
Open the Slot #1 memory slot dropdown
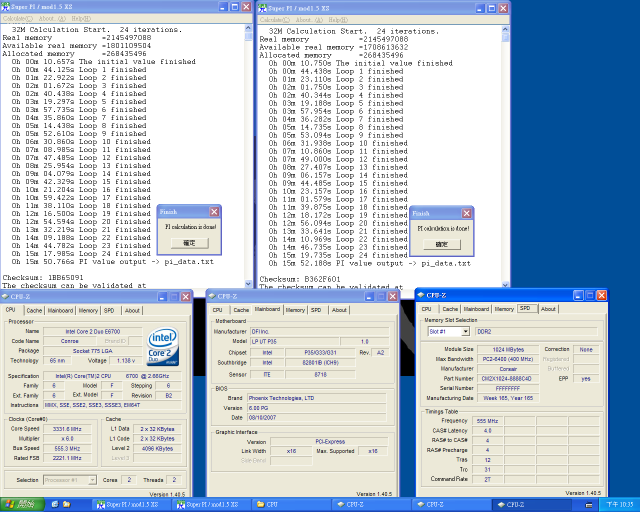pos(465,332)
